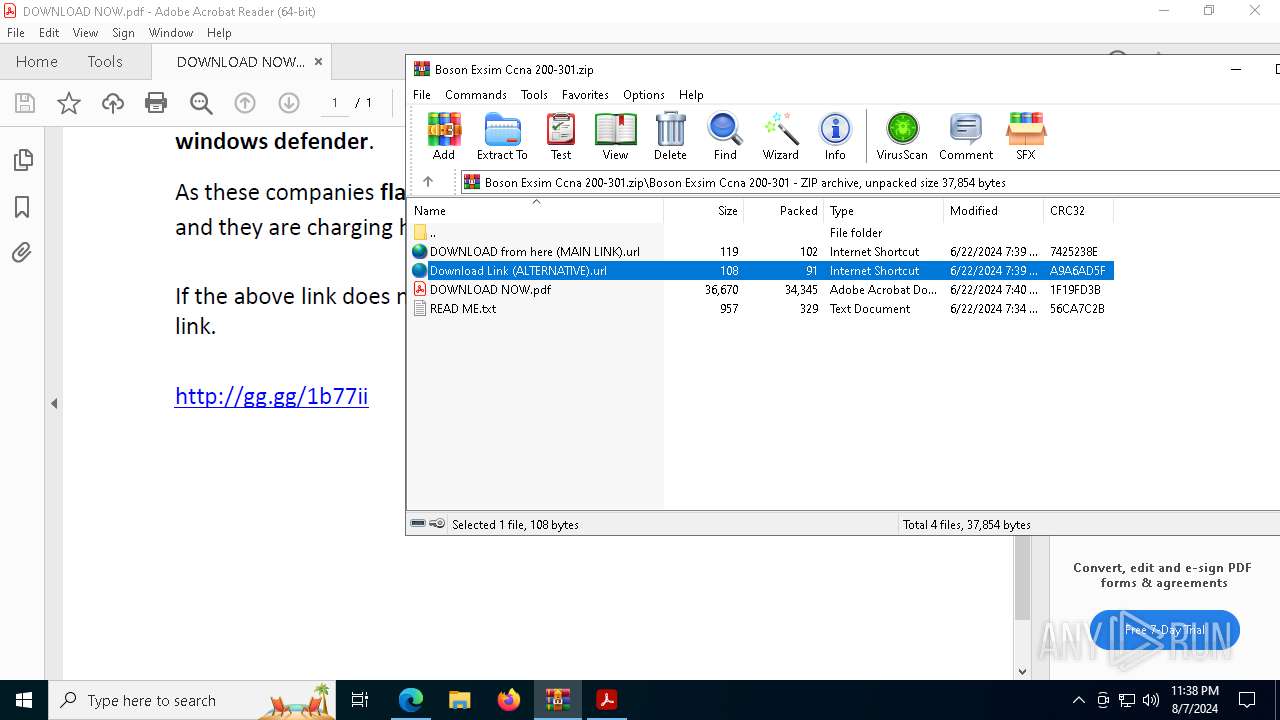
Task: Open Acrobat Edit menu
Action: coord(49,32)
